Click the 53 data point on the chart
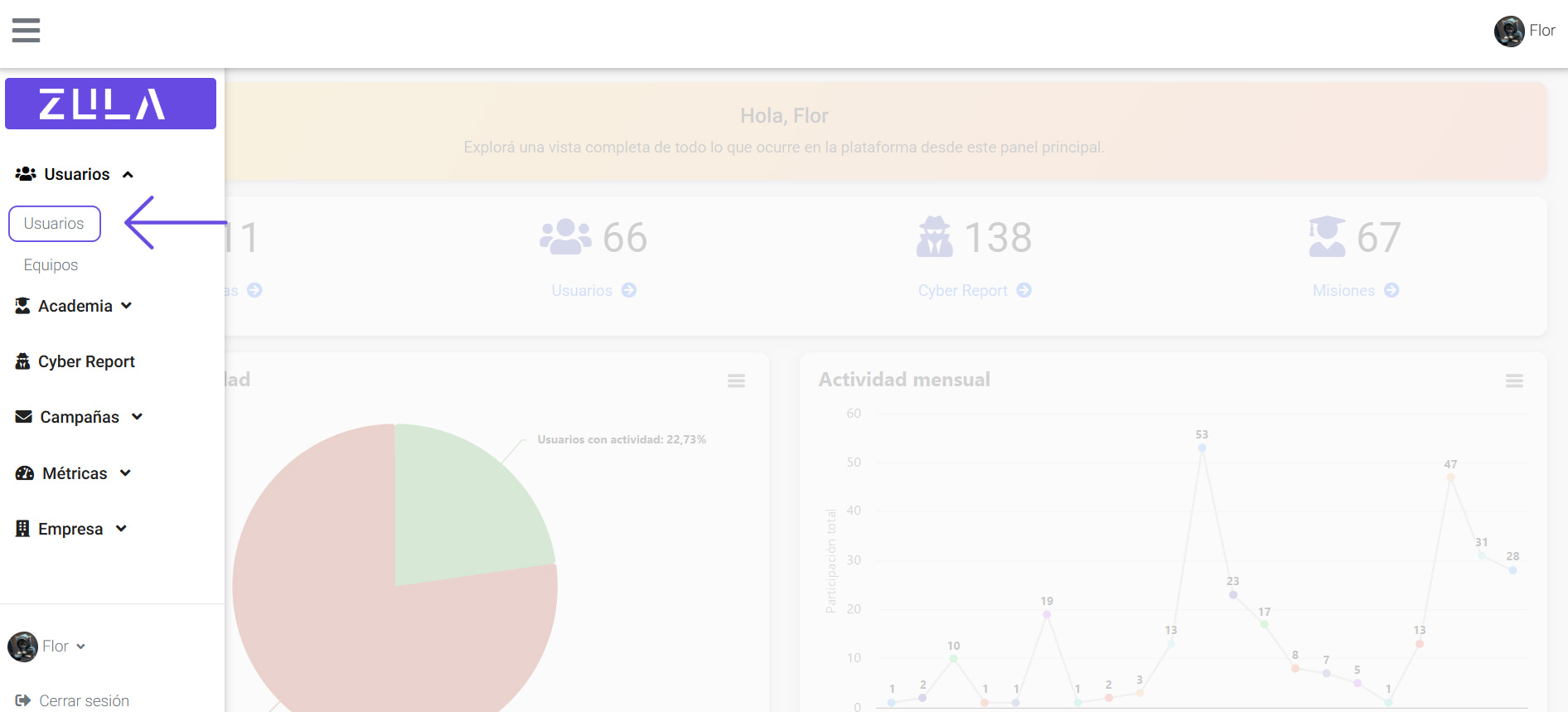The height and width of the screenshot is (712, 1568). [x=1202, y=448]
